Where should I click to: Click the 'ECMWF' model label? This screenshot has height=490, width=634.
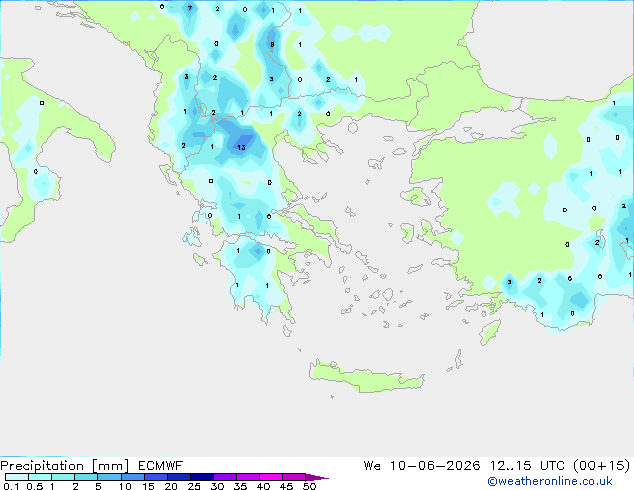coord(161,466)
